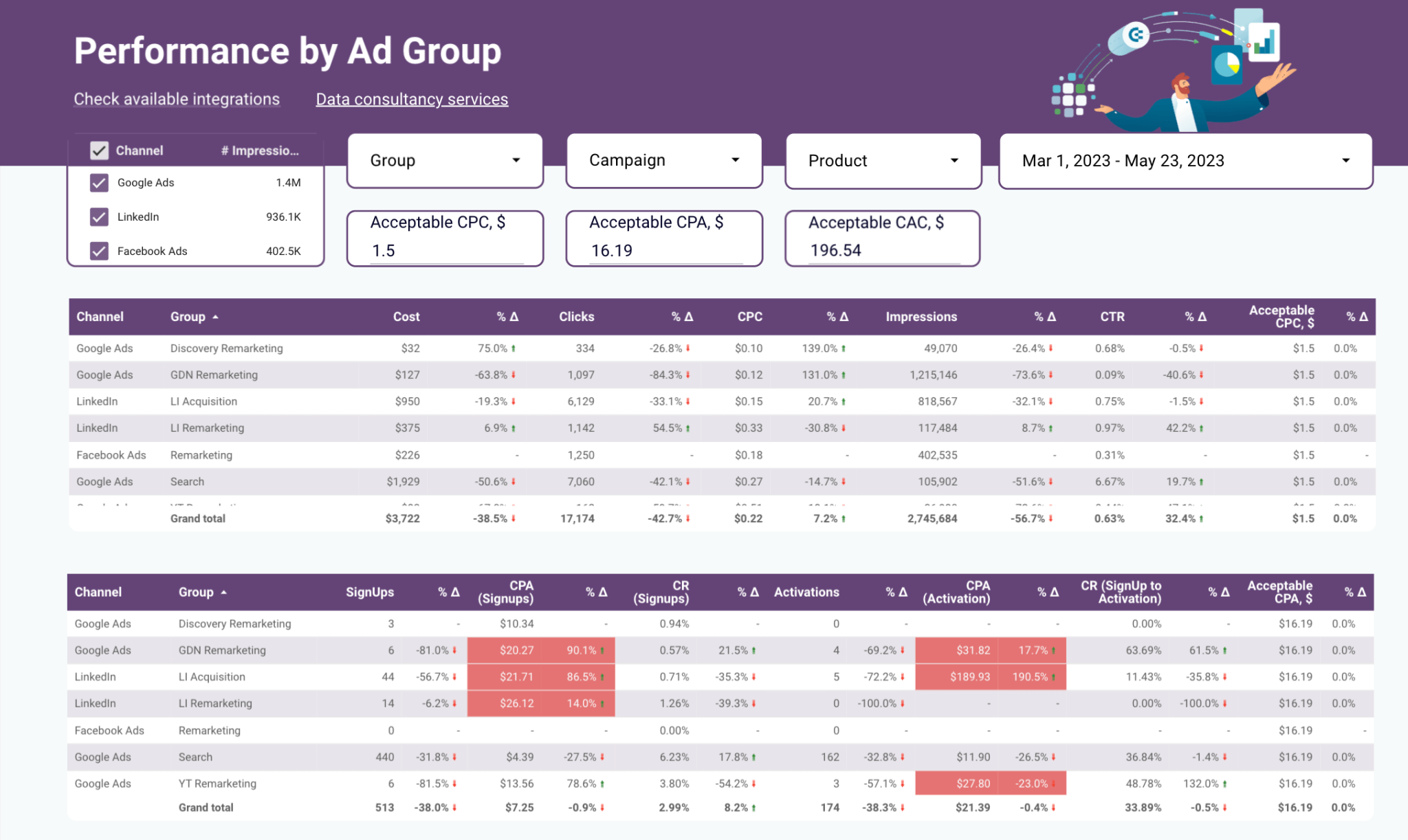Open the Check available integrations link
This screenshot has height=840, width=1408.
176,99
